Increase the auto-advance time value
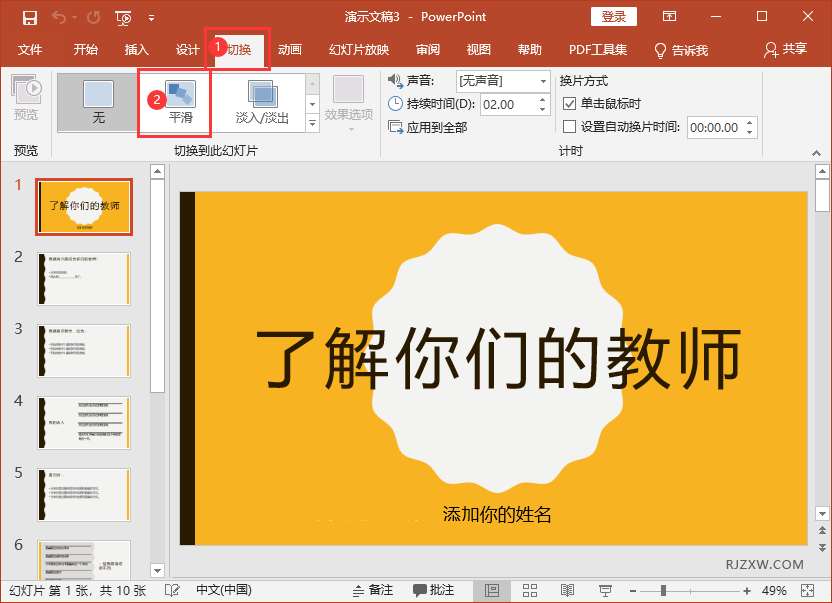This screenshot has height=603, width=832. [749, 123]
